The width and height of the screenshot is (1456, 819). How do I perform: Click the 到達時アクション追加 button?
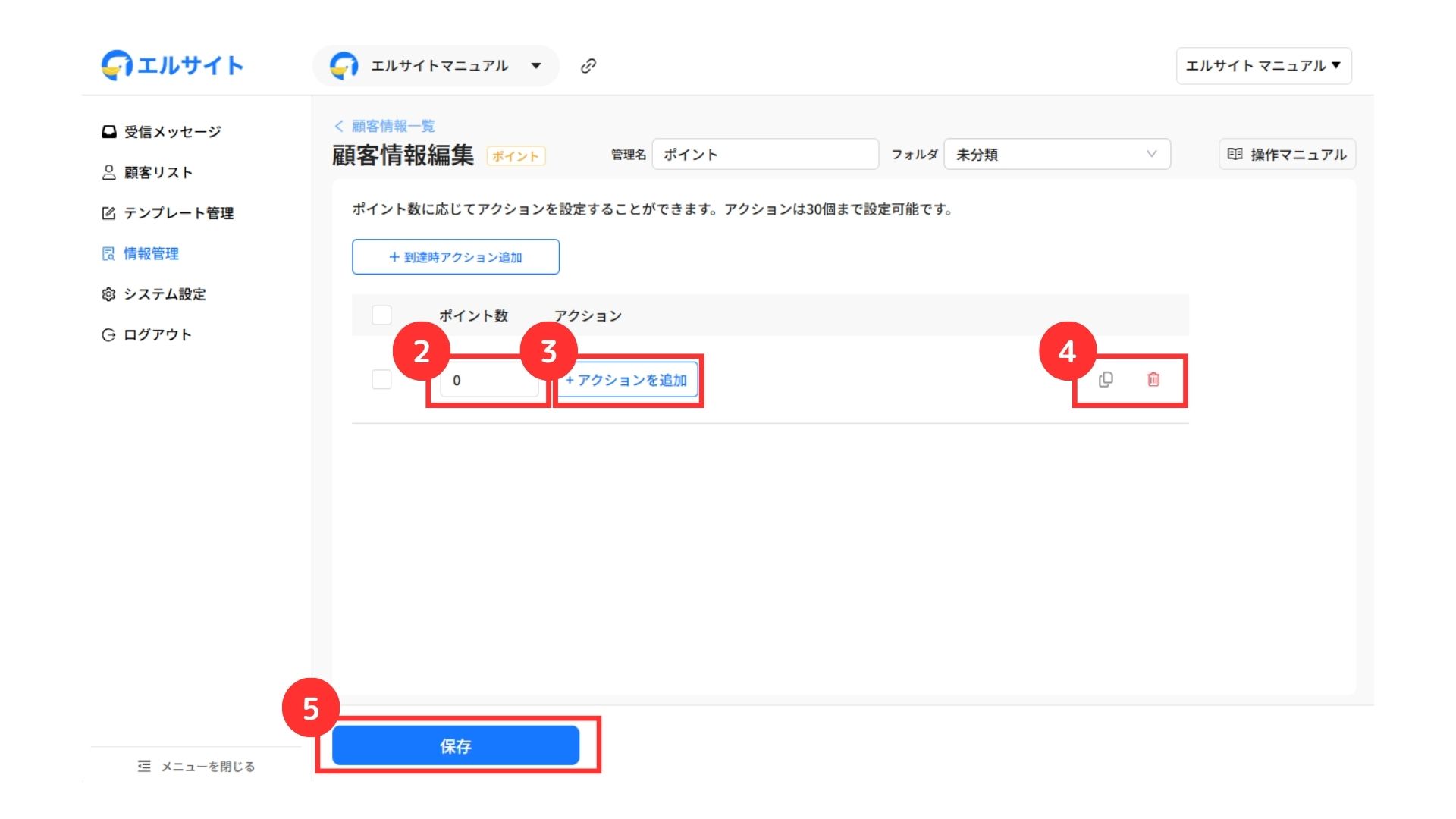(455, 257)
